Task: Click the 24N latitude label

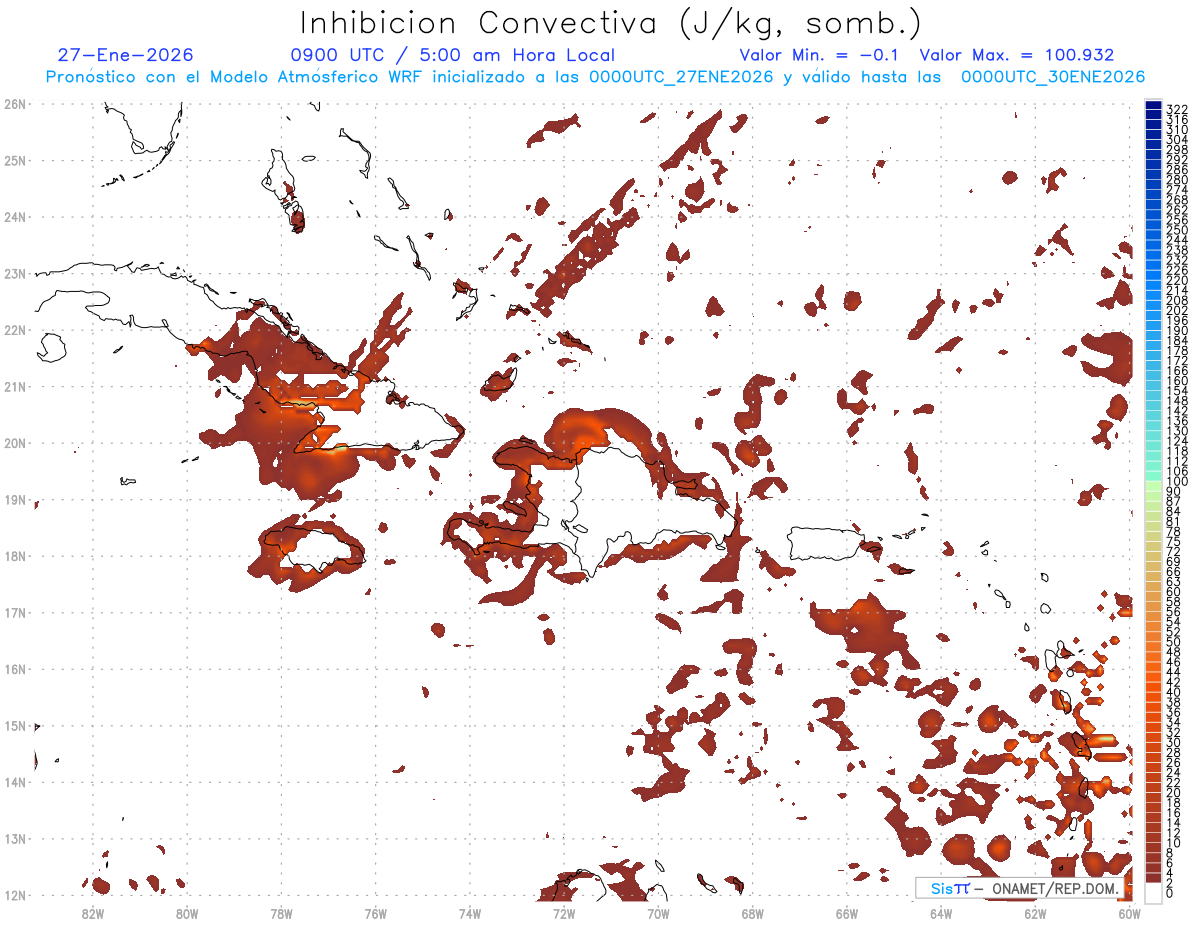Action: tap(15, 217)
